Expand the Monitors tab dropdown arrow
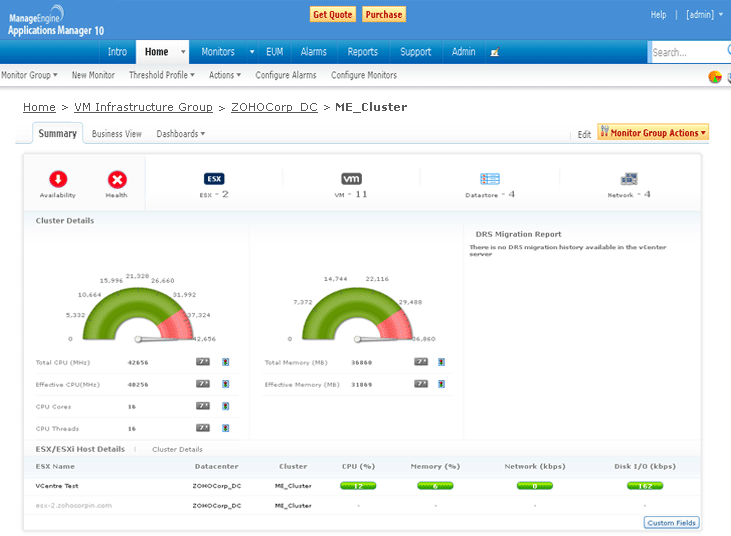Image resolution: width=731 pixels, height=536 pixels. (252, 52)
